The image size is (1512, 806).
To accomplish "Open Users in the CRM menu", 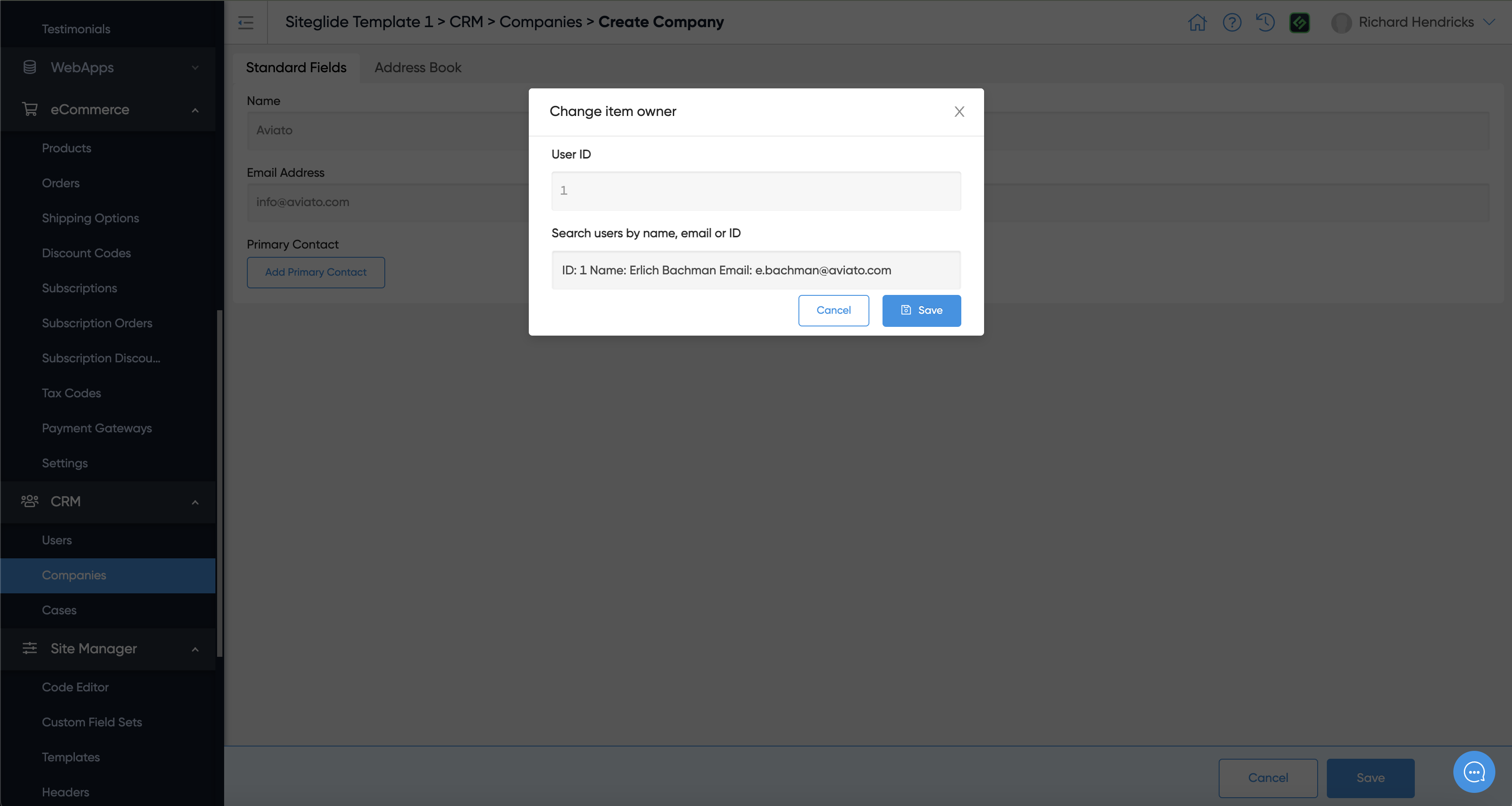I will point(56,540).
